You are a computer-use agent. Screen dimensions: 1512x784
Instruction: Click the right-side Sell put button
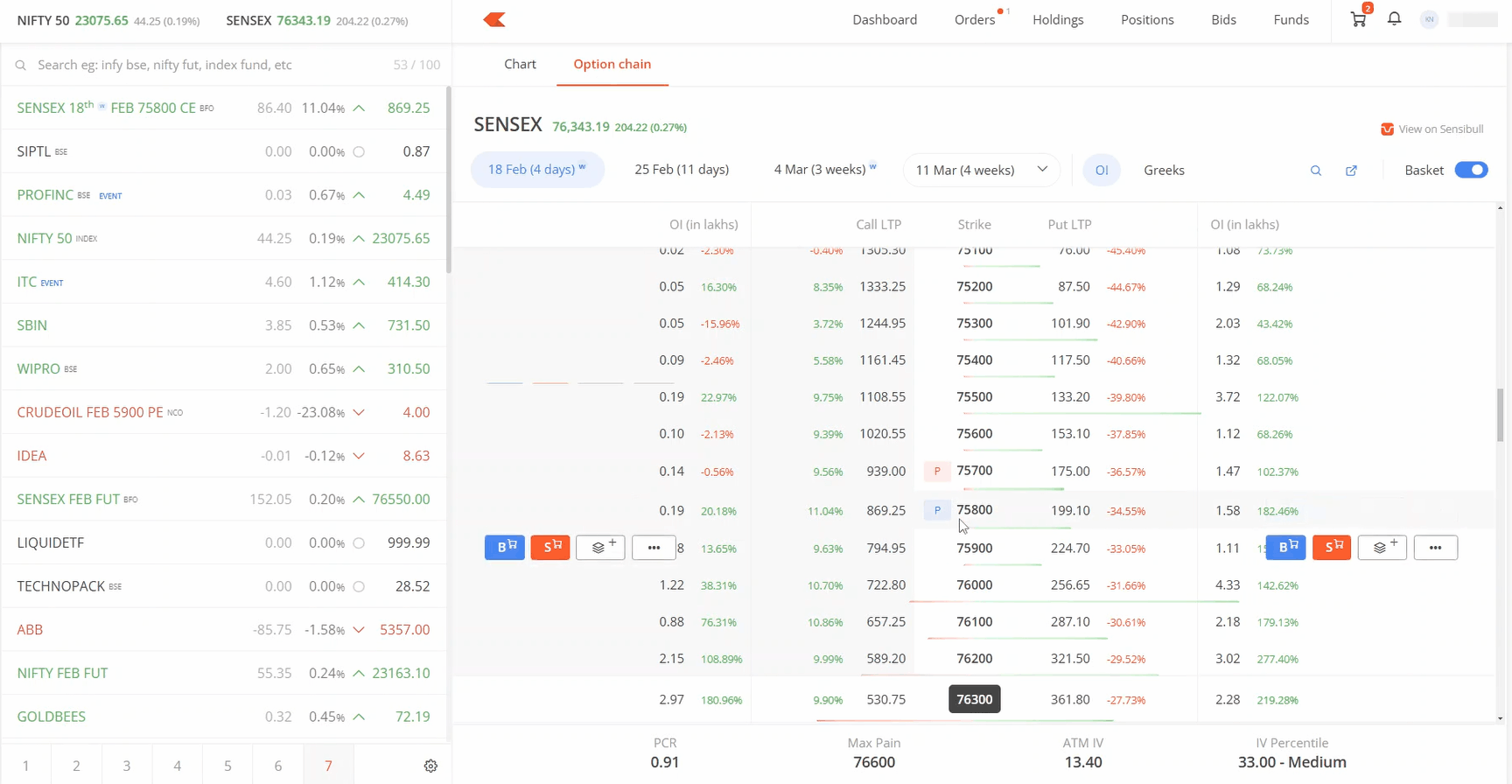click(1332, 548)
